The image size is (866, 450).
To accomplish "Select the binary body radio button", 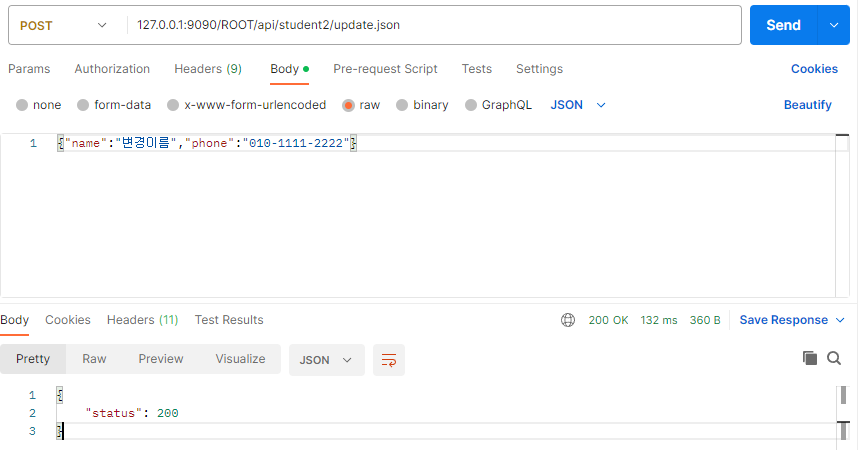I will click(402, 105).
